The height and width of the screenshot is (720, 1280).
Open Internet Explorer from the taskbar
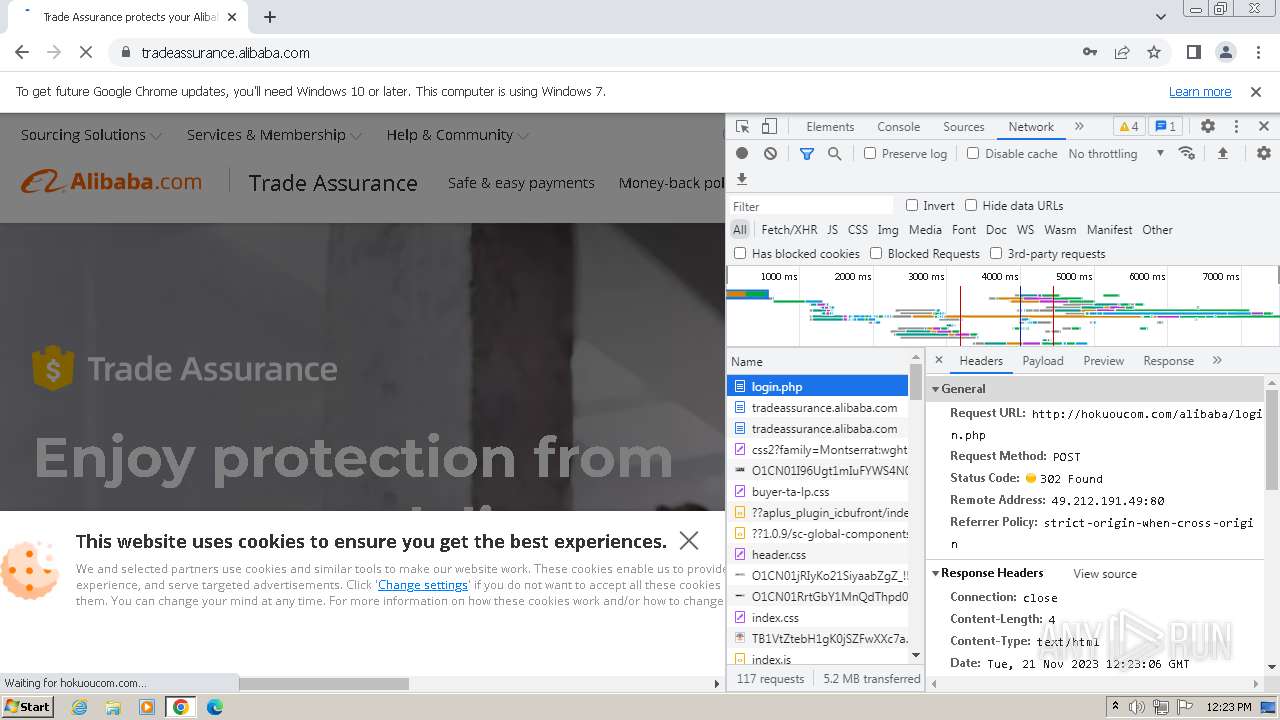pos(79,707)
